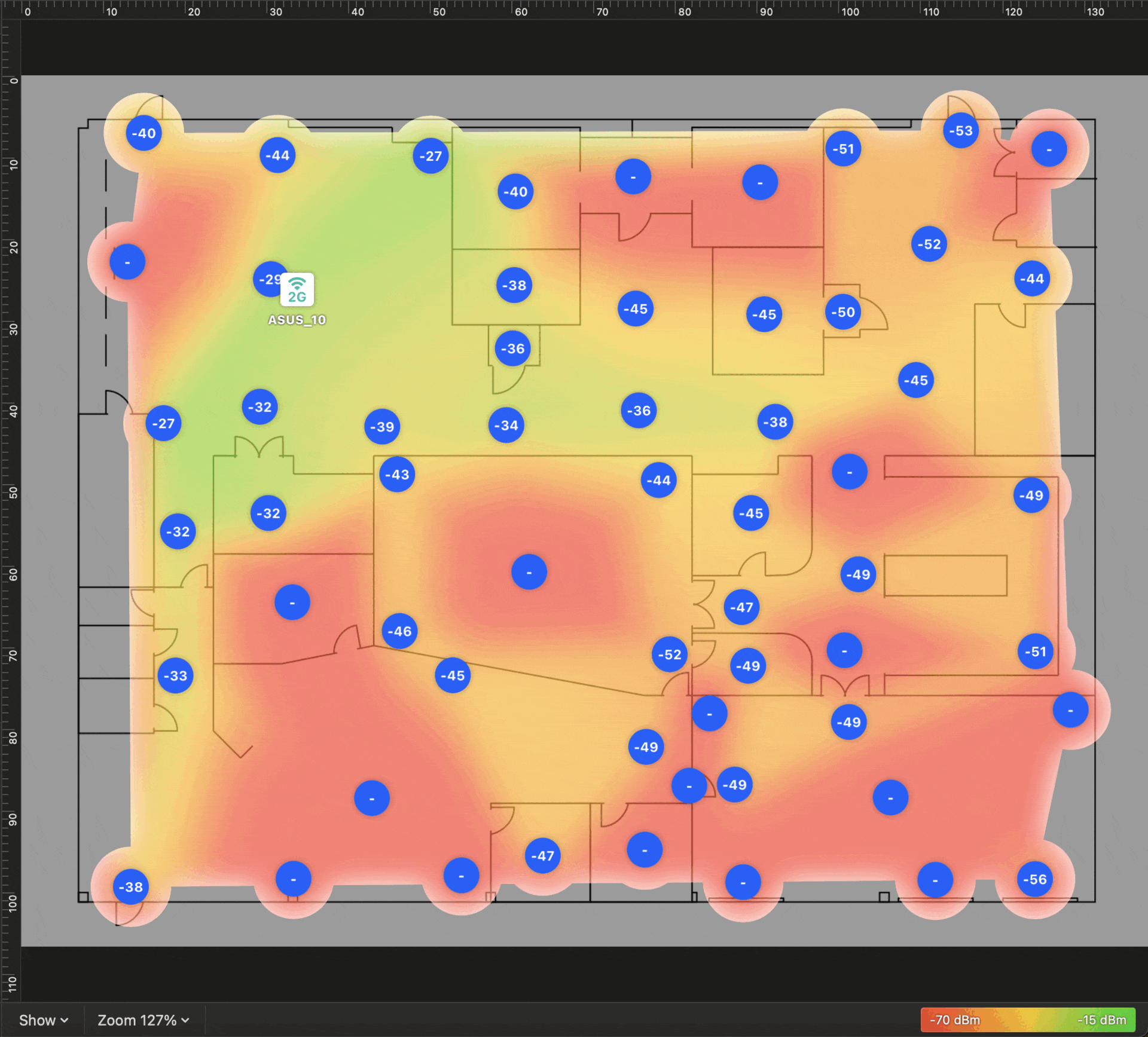Select the ASUS_10 2G access point icon
The height and width of the screenshot is (1037, 1148).
pyautogui.click(x=297, y=290)
